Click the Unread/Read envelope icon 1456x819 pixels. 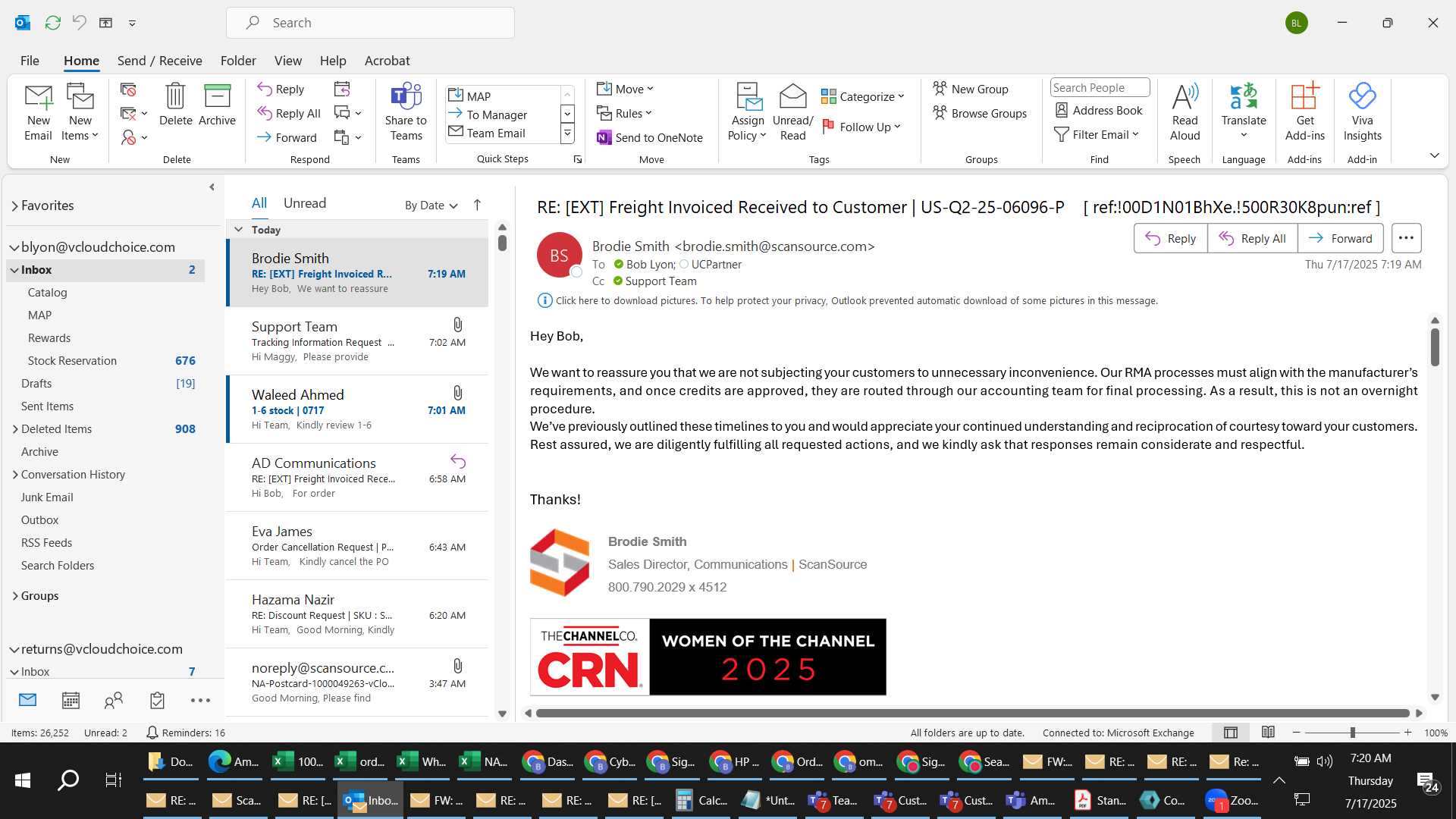(x=792, y=96)
